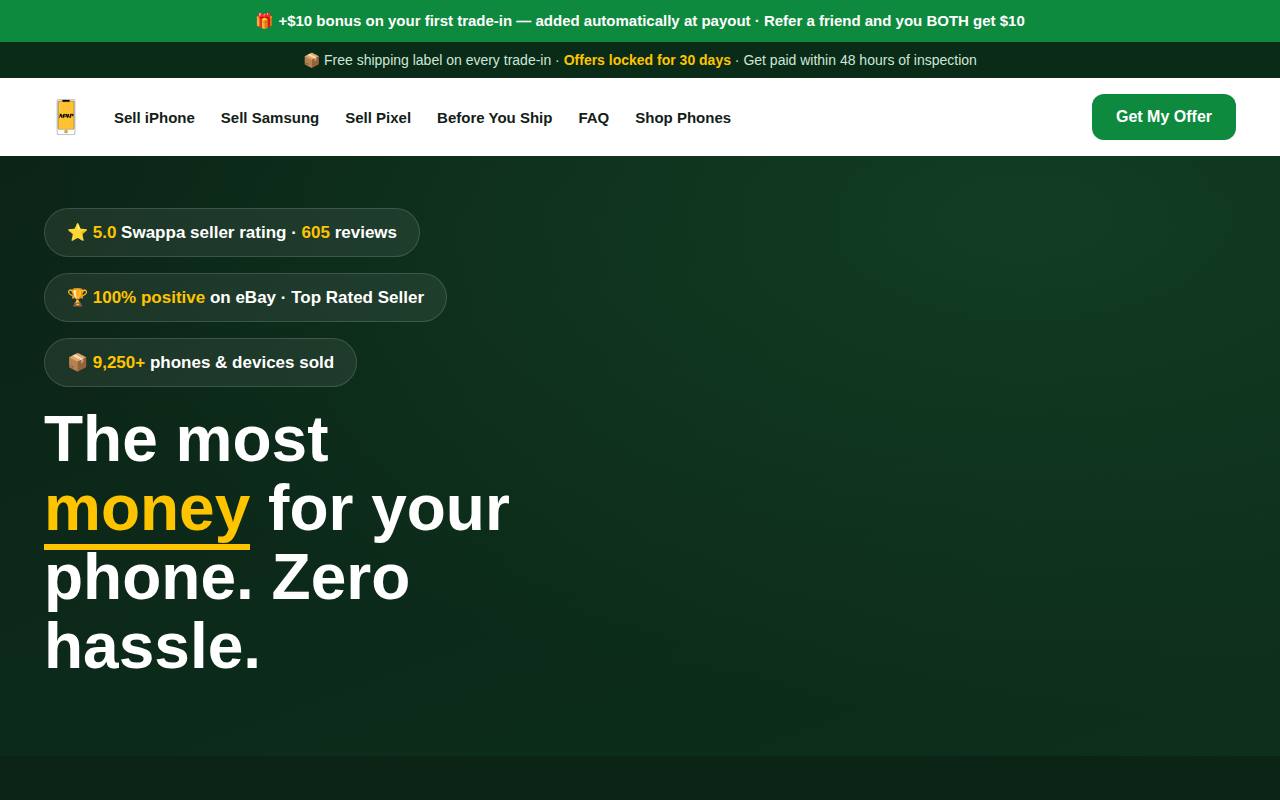Click the Swappa seller rating badge
1280x800 pixels.
(x=232, y=232)
